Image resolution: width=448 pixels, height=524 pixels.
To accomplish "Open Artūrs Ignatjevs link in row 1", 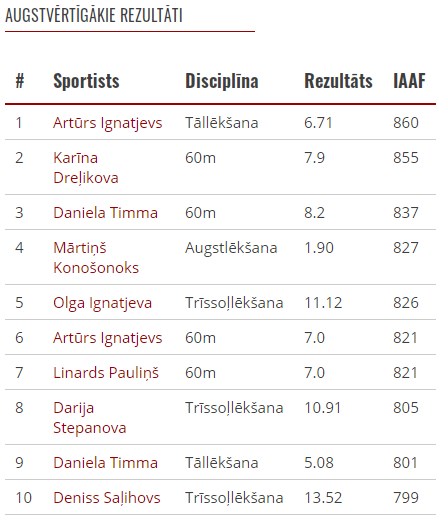I will [108, 123].
